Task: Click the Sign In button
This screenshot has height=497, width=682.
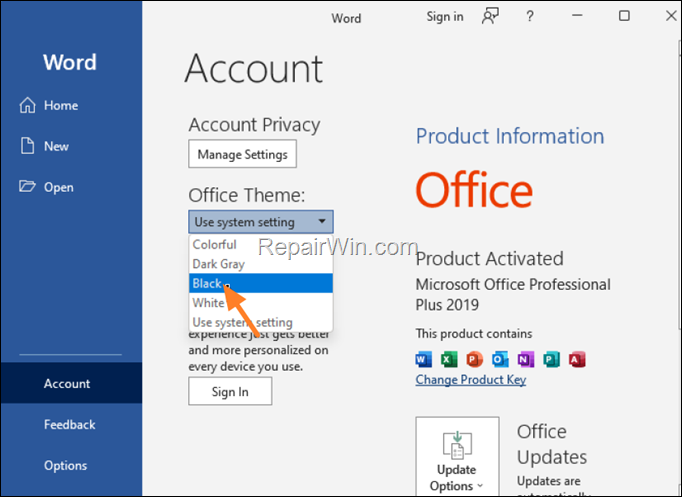Action: click(230, 391)
